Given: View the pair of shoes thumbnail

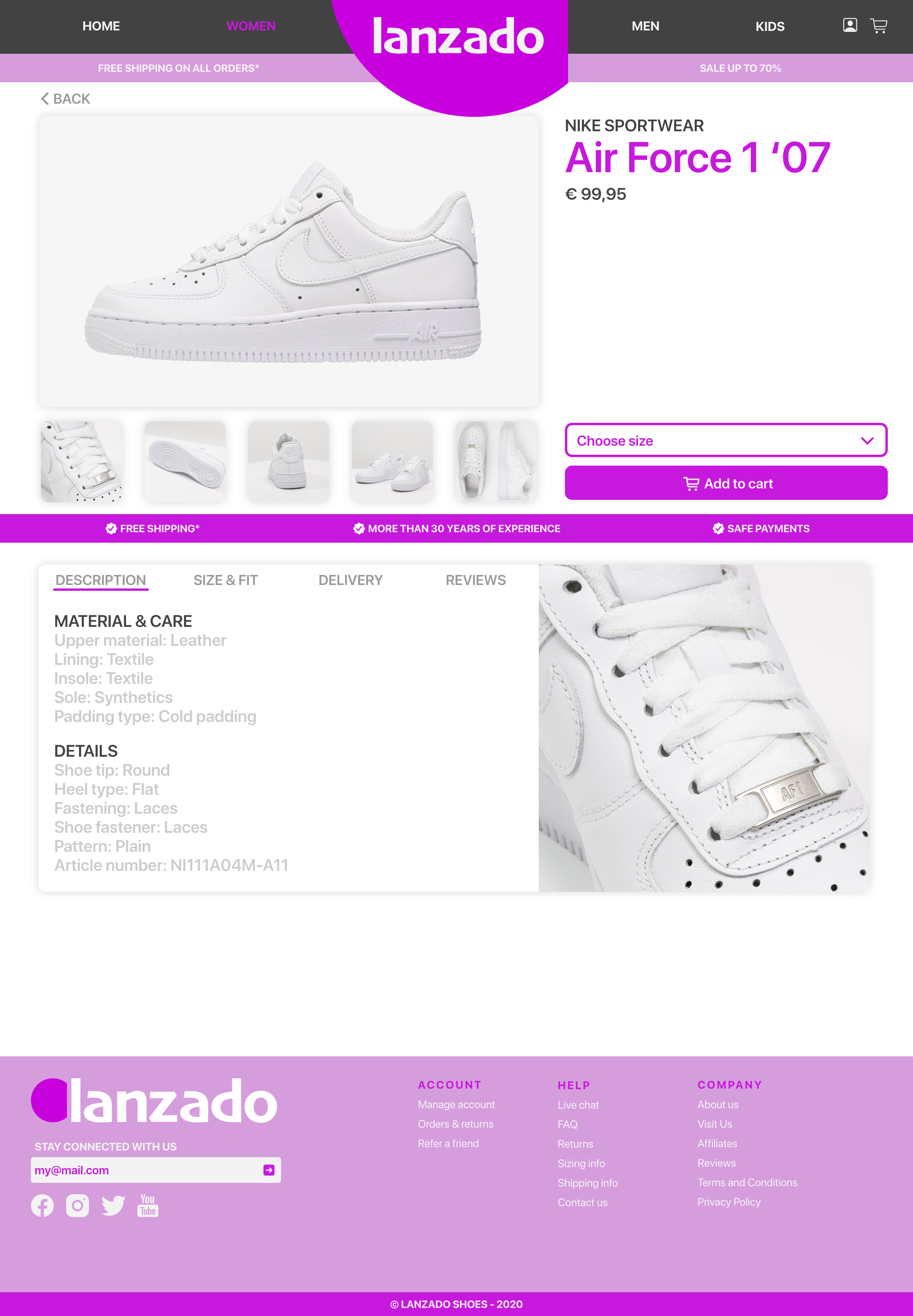Looking at the screenshot, I should coord(392,462).
